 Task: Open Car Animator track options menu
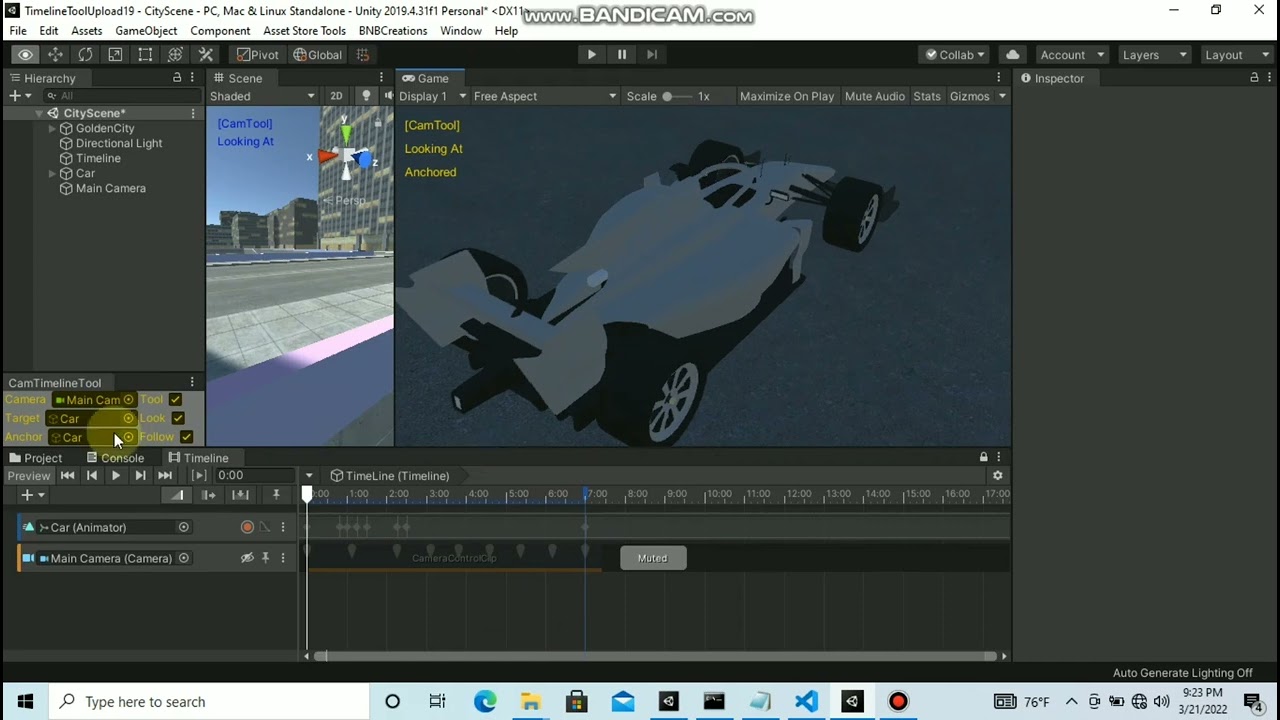pos(283,527)
